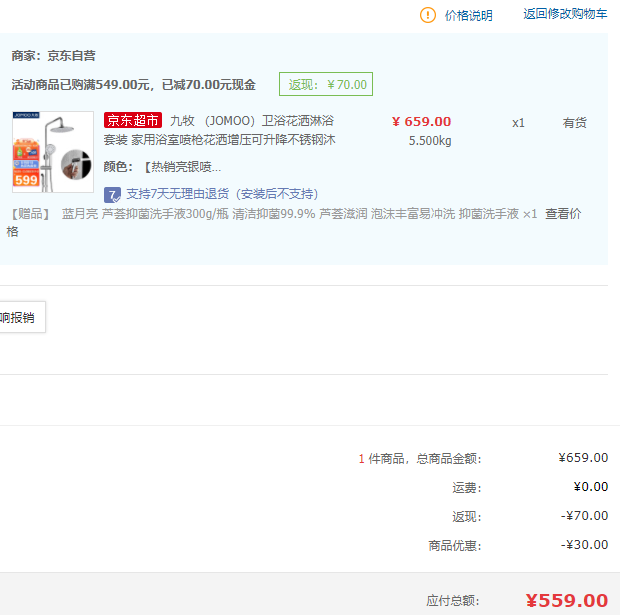The width and height of the screenshot is (620, 615).
Task: Click the 已减70.00元现金 promotion text
Action: pyautogui.click(x=209, y=85)
